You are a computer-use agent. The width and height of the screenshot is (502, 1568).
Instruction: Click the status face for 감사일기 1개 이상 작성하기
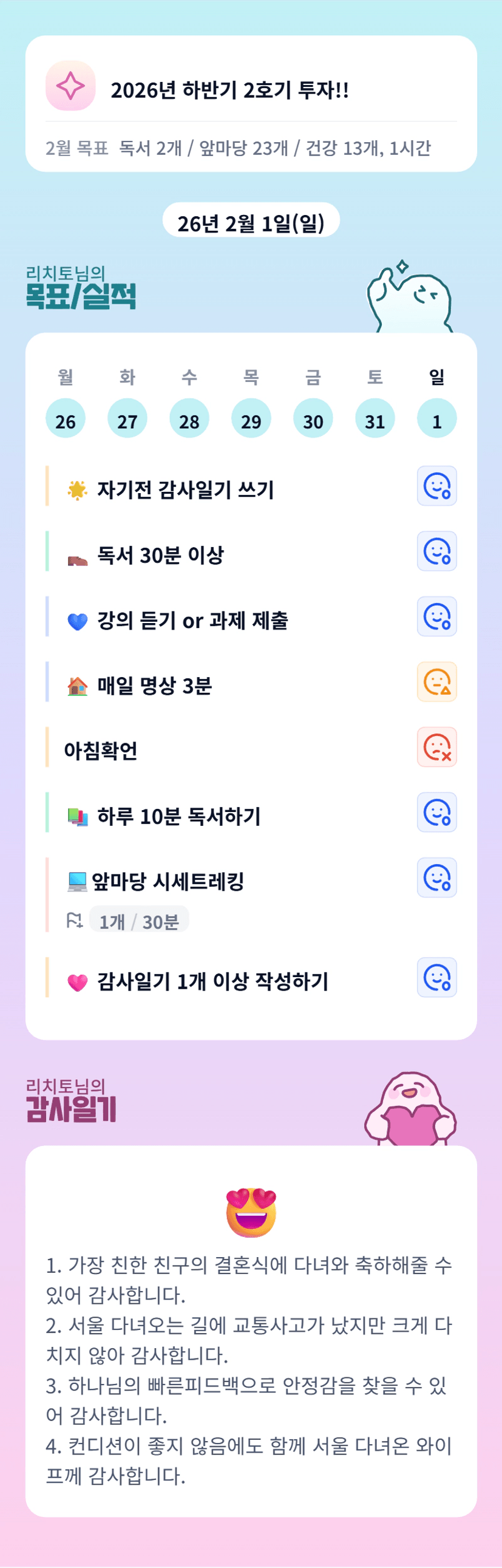pos(436,978)
